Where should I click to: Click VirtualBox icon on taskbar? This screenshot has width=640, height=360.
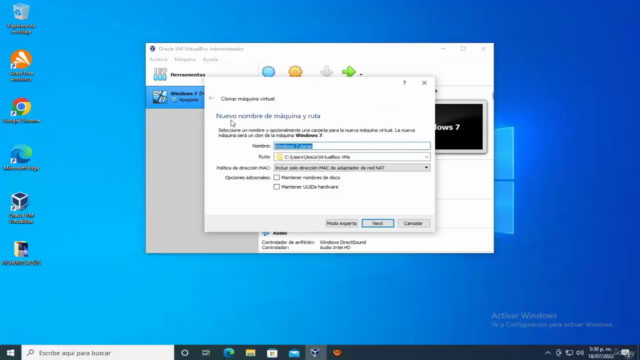point(315,353)
